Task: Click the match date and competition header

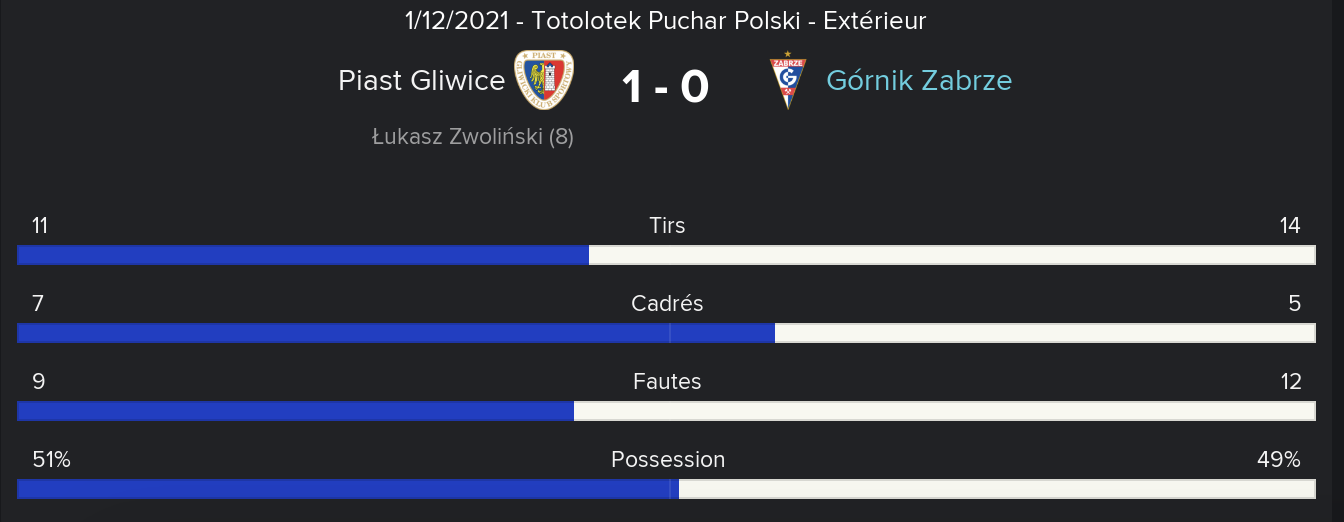Action: click(x=666, y=20)
